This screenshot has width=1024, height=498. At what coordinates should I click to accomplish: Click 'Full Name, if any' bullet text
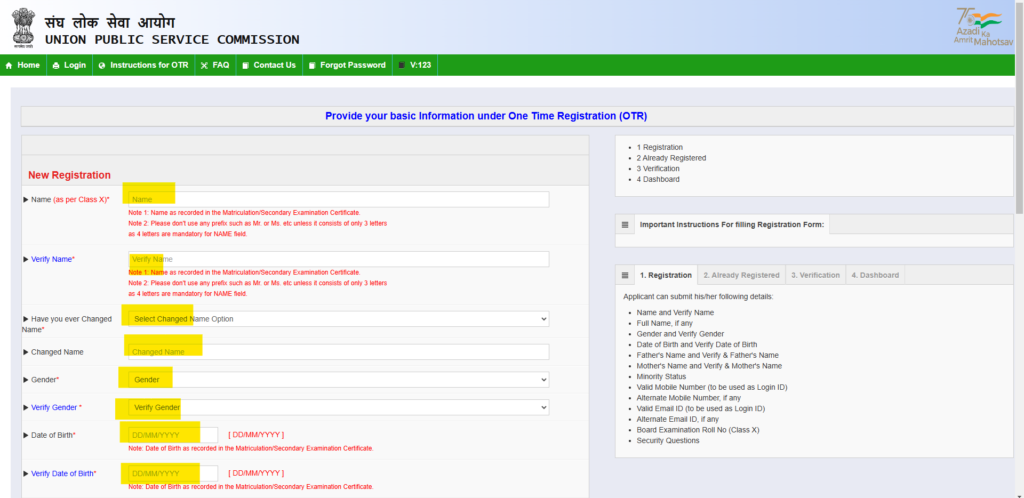click(665, 323)
